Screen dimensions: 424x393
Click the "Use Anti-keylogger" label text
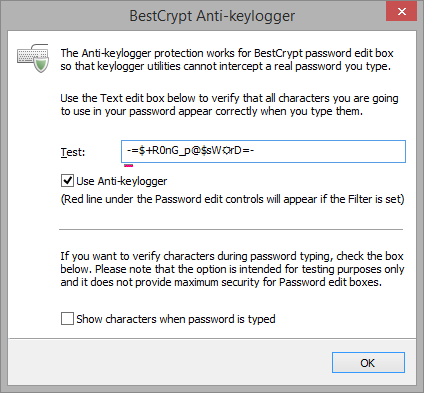[122, 181]
